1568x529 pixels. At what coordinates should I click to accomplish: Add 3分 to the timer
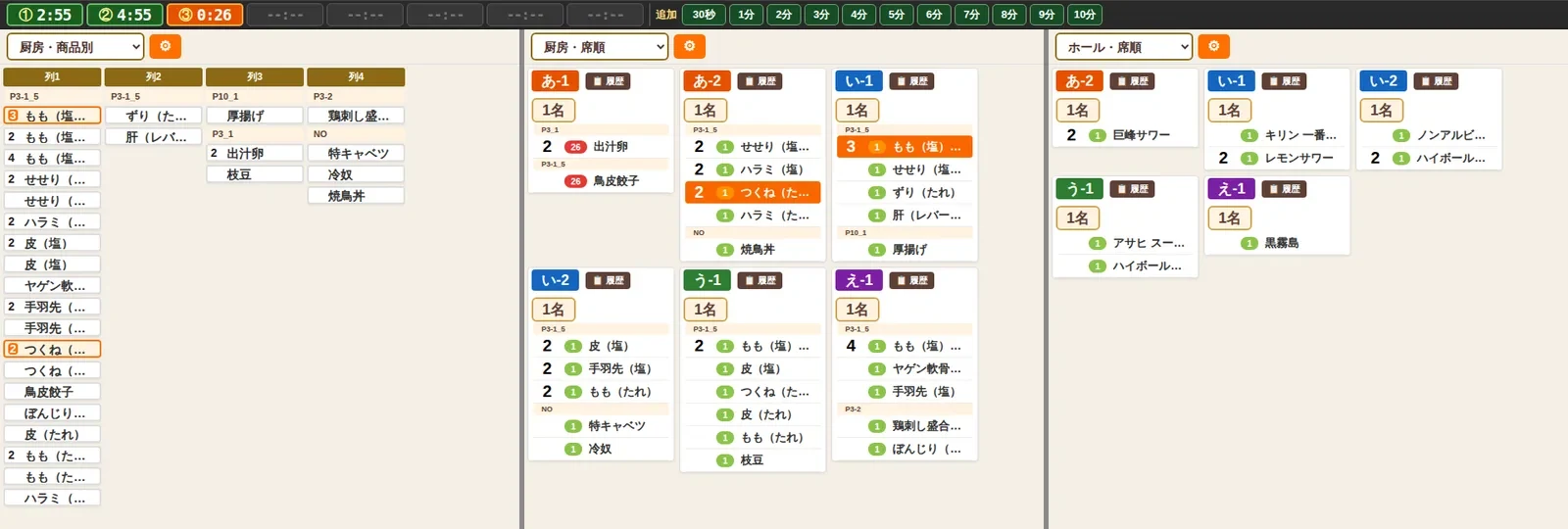pos(821,15)
